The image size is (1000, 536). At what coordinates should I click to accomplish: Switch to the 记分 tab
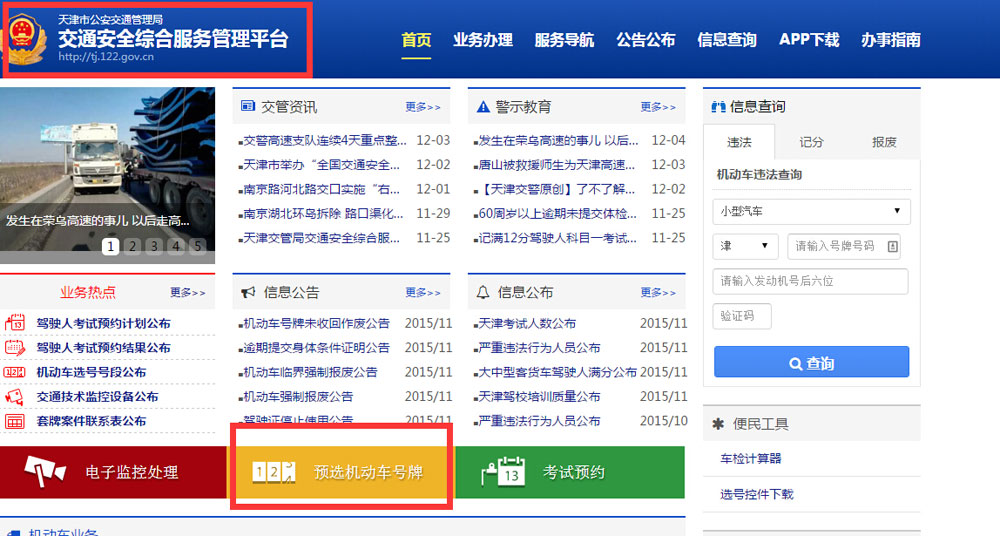click(x=811, y=142)
